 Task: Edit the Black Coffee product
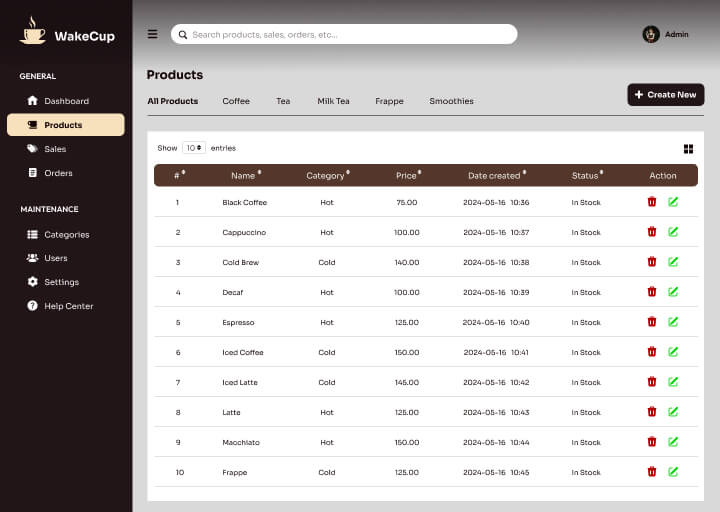(673, 202)
